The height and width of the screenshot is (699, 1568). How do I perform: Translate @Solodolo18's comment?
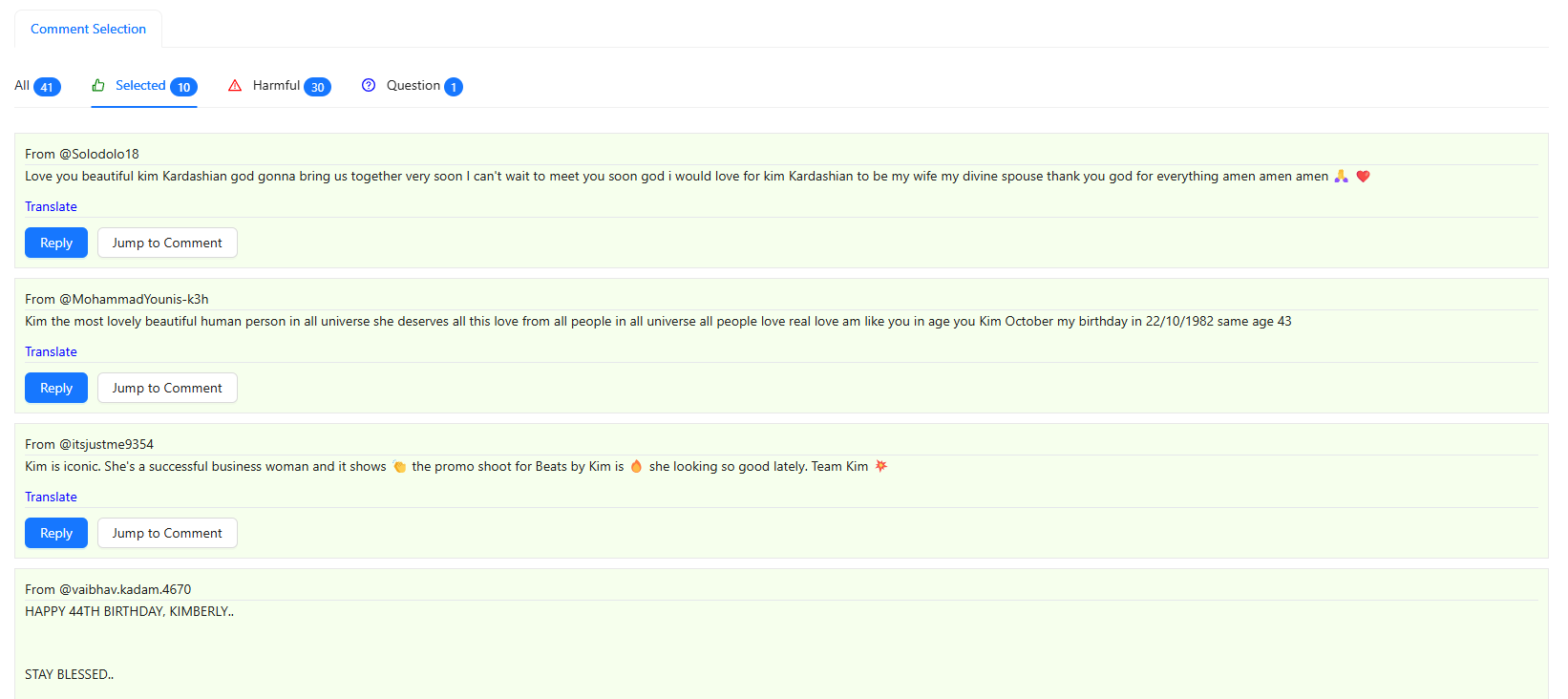[x=51, y=206]
